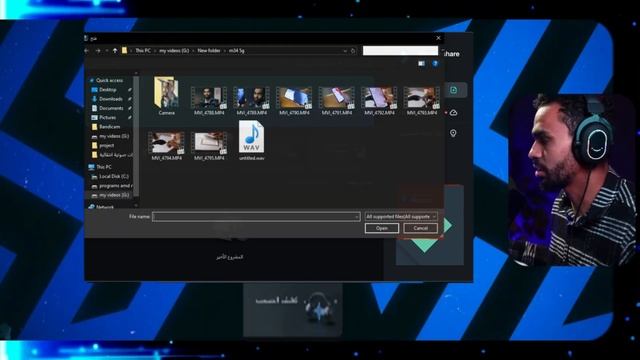Select the untitled.wav audio file

click(x=251, y=140)
